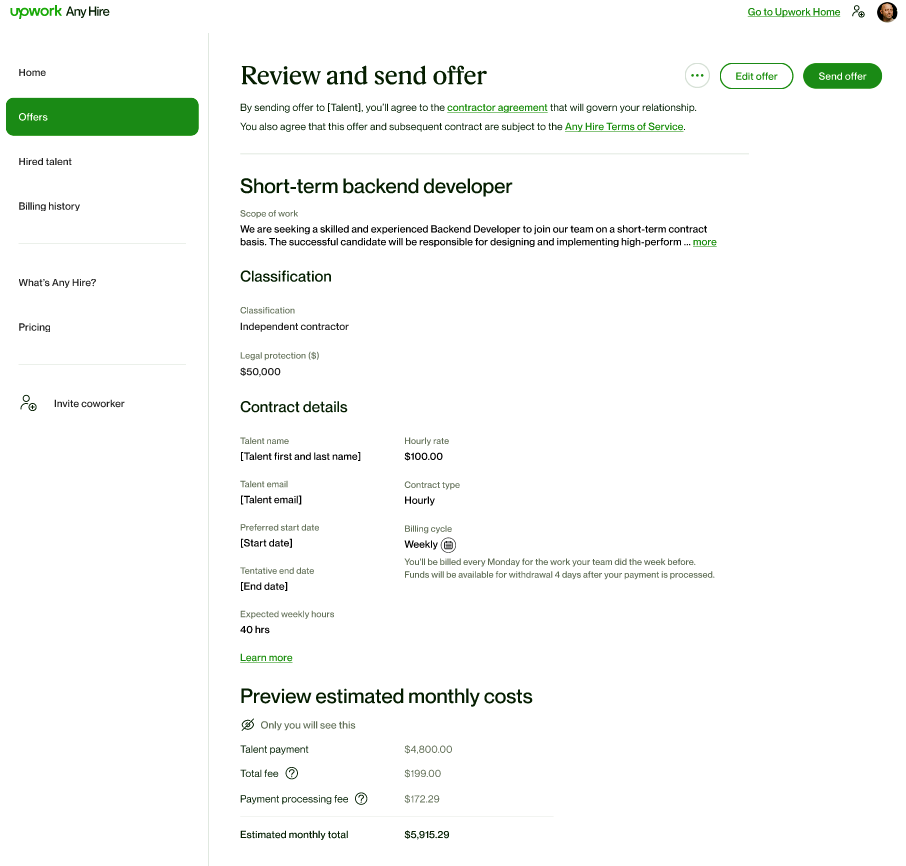Expand scope of work with more link

point(704,242)
